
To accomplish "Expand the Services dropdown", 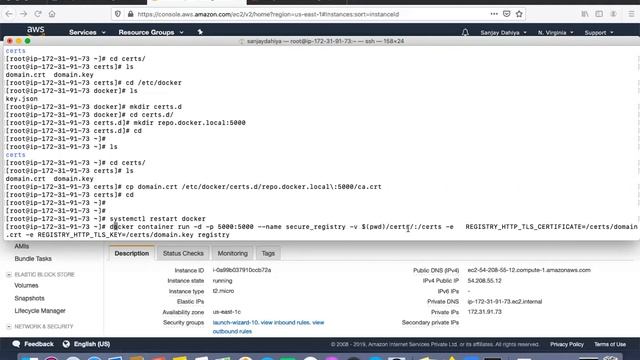I will coord(87,32).
